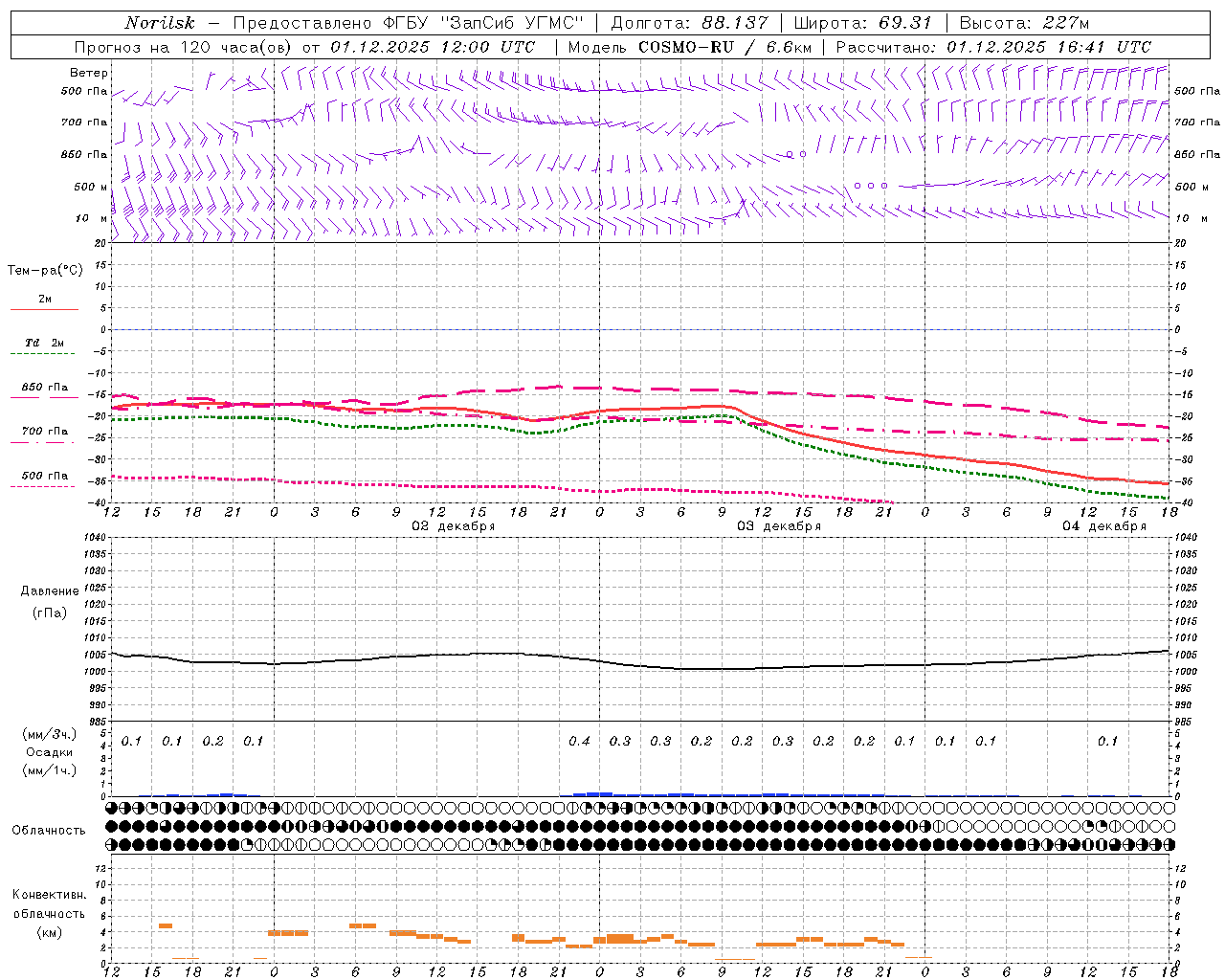The height and width of the screenshot is (980, 1225).
Task: Select the 850 гПа temperature legend label
Action: (45, 388)
